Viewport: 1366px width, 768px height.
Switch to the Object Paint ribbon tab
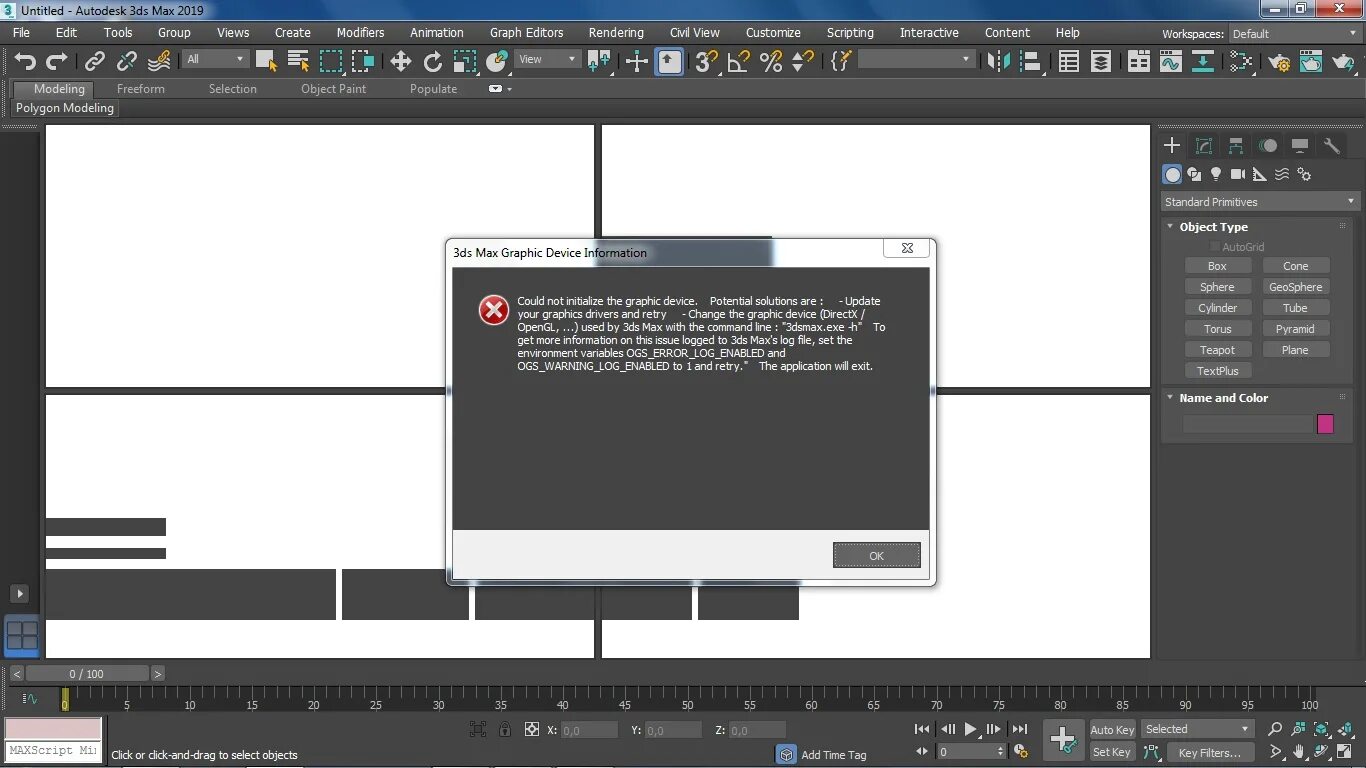(333, 89)
